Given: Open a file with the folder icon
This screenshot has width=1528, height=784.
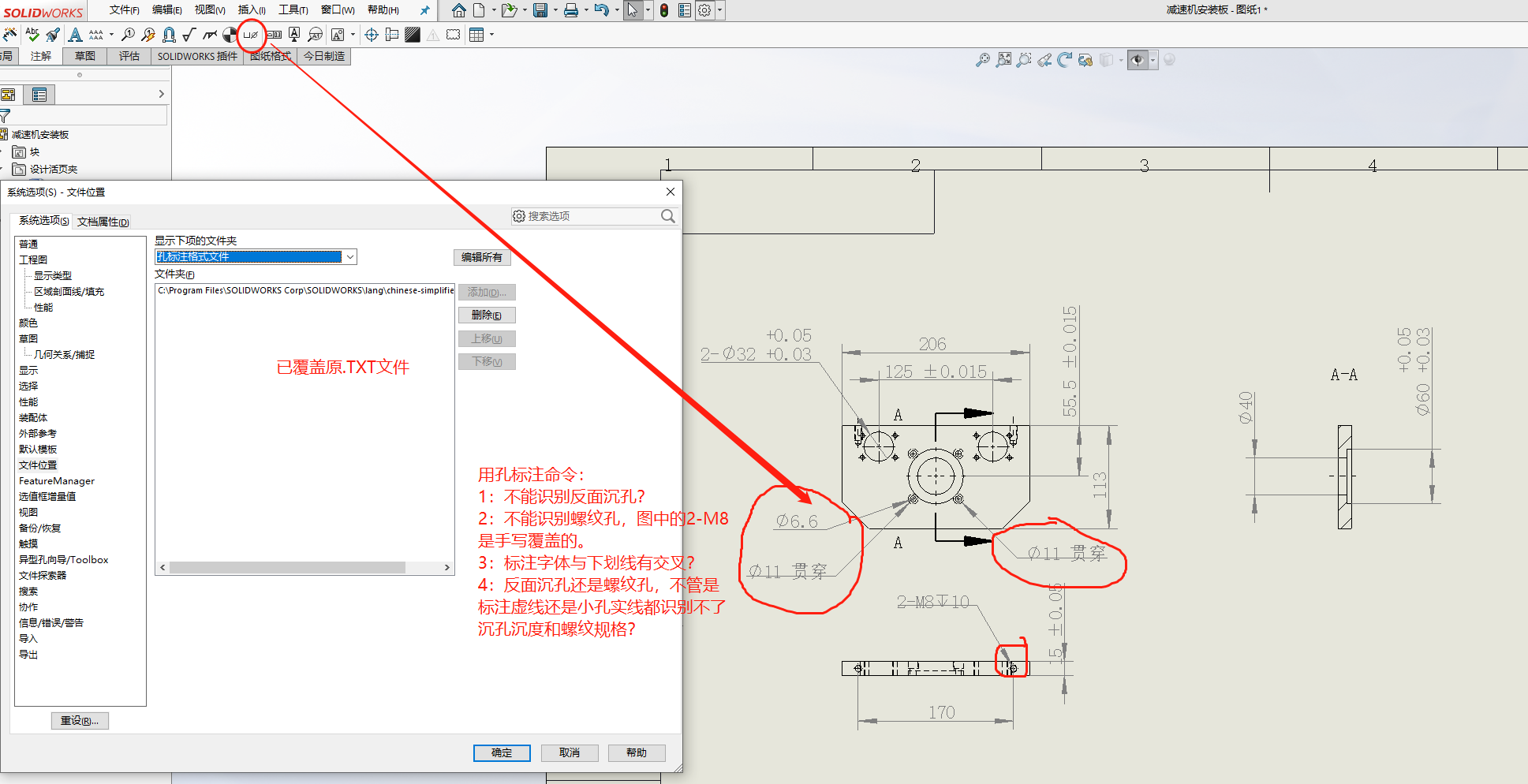Looking at the screenshot, I should pyautogui.click(x=509, y=10).
